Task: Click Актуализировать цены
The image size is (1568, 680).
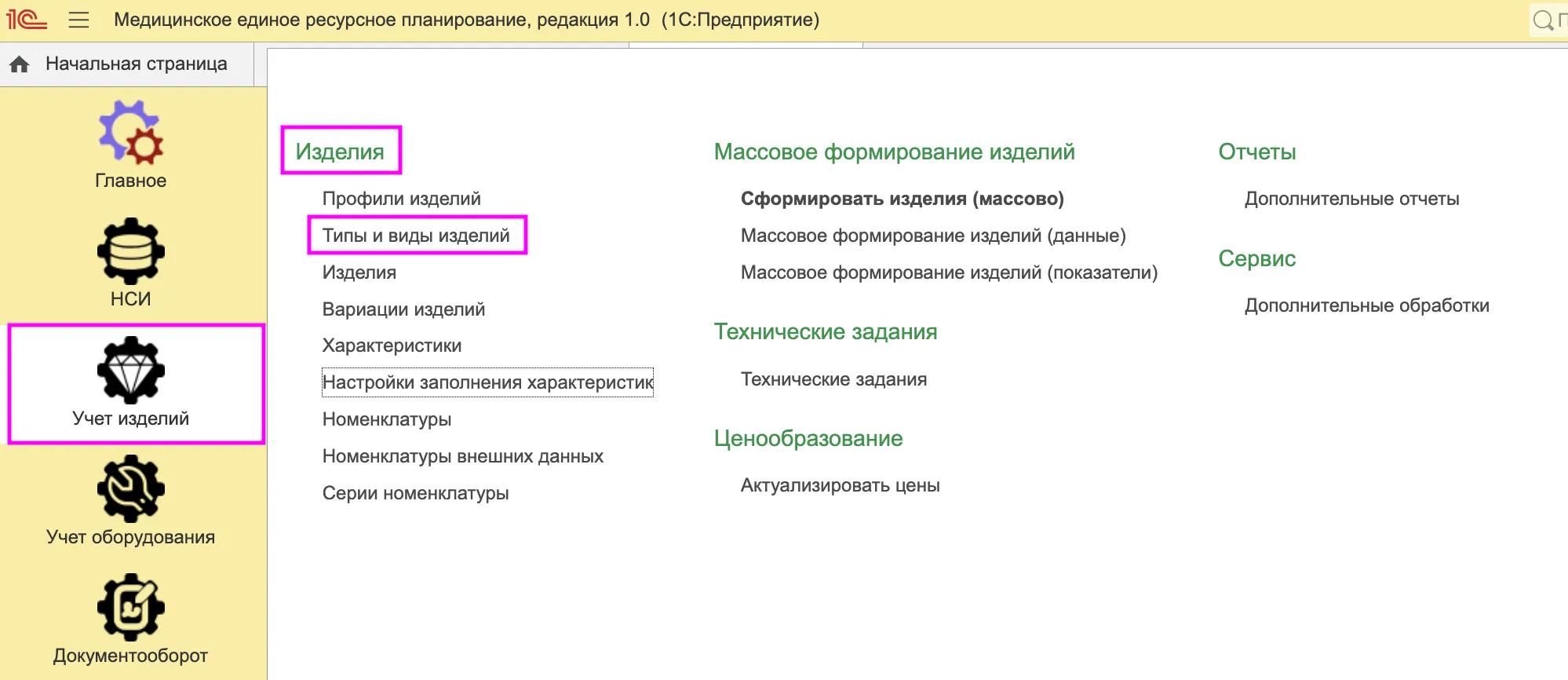Action: click(840, 485)
